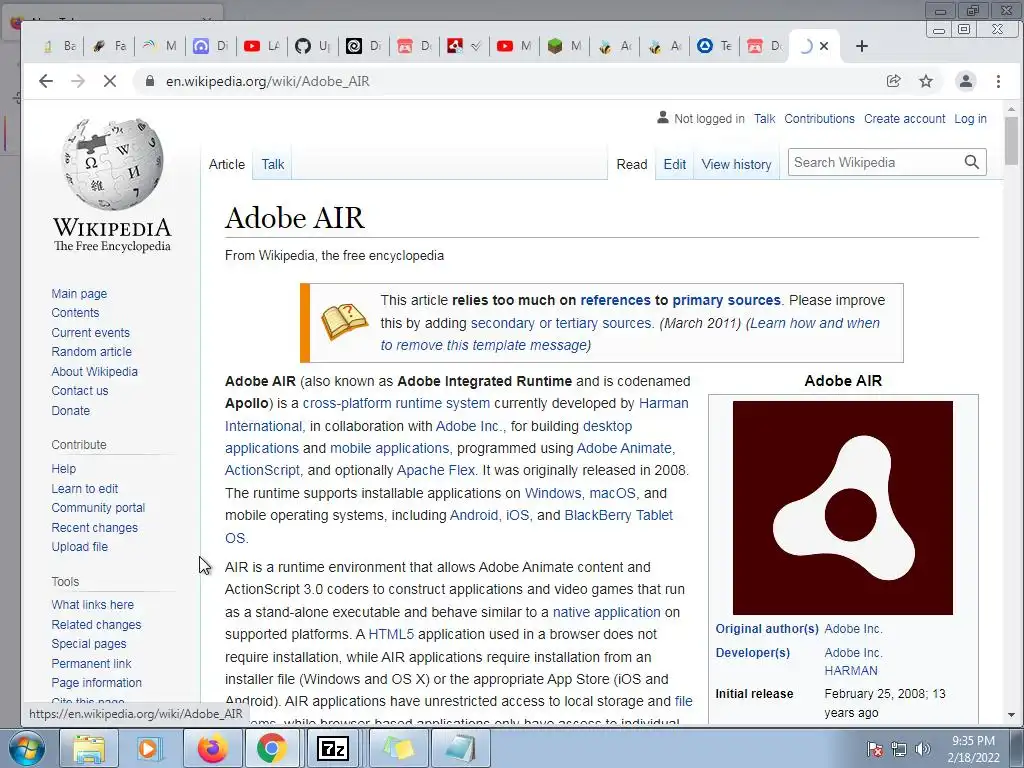1024x768 pixels.
Task: Click the Log in link
Action: pyautogui.click(x=970, y=119)
